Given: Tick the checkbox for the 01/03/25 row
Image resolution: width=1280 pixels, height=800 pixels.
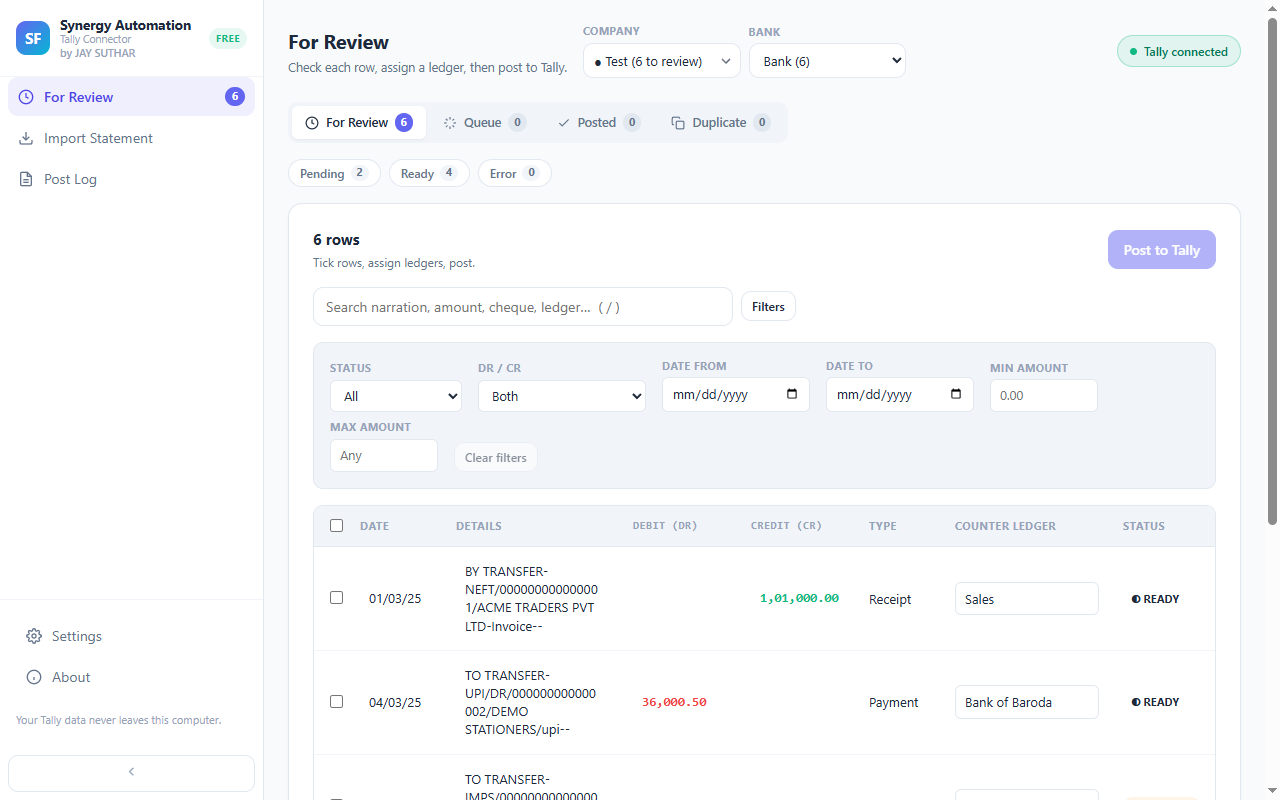Looking at the screenshot, I should (336, 598).
